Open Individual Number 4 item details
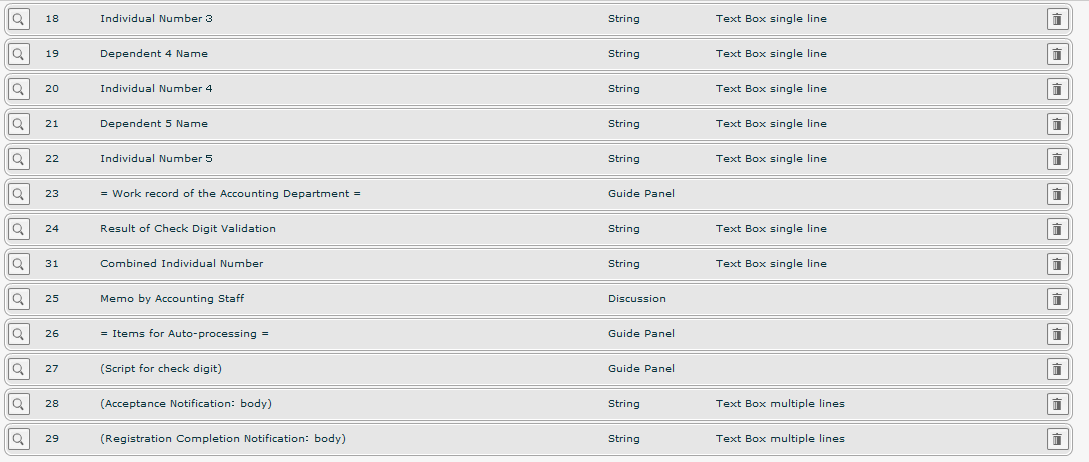1089x462 pixels. pos(19,89)
